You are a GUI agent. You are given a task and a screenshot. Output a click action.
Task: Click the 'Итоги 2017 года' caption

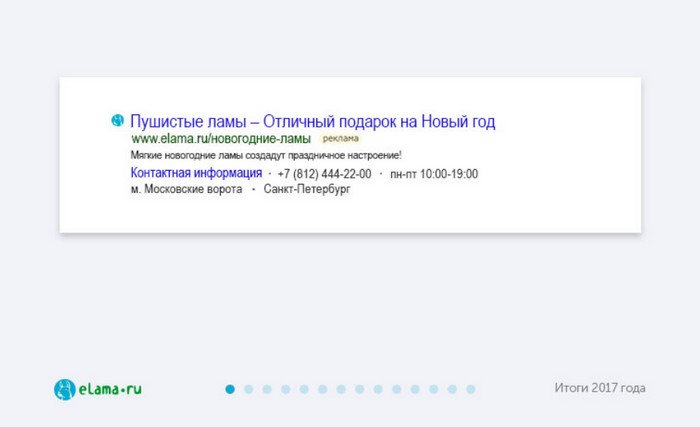tap(600, 388)
